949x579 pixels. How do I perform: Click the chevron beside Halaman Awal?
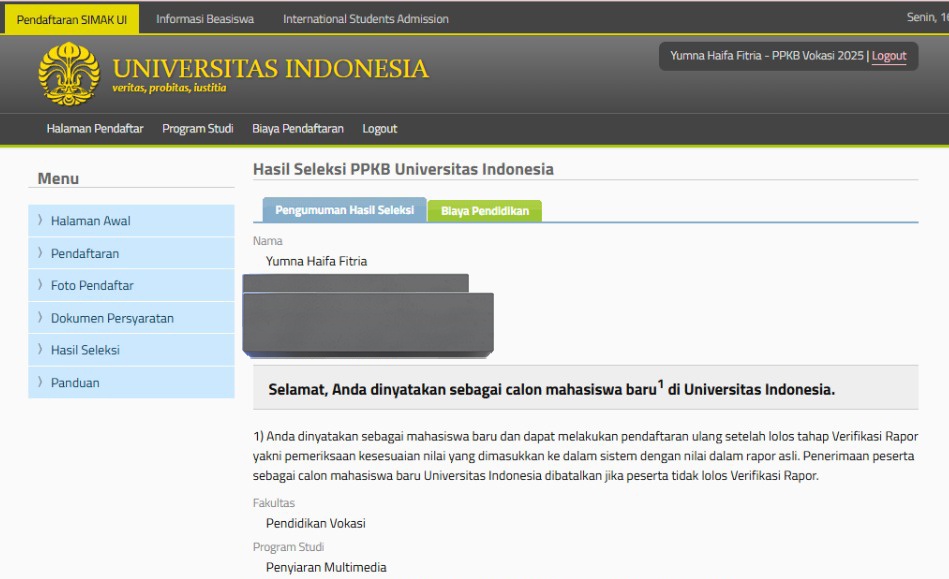tap(40, 220)
